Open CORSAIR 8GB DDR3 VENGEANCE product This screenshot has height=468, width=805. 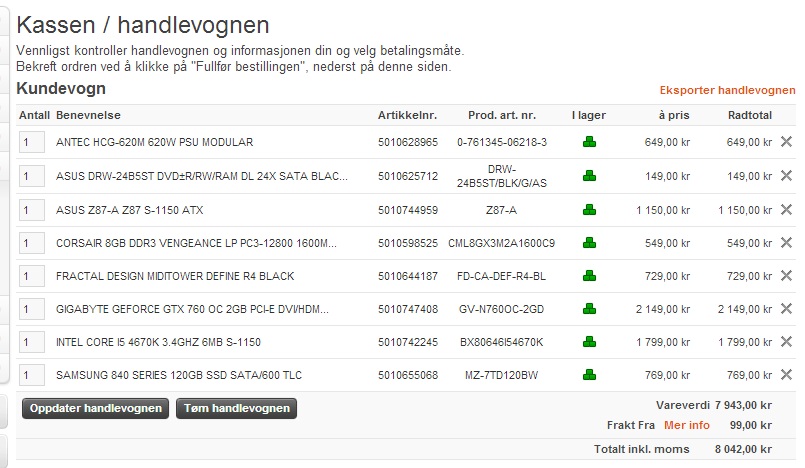pos(197,243)
